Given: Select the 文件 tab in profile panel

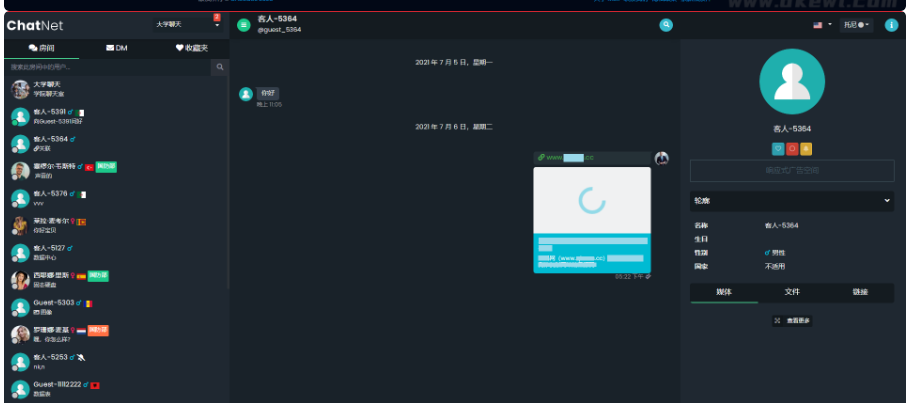Looking at the screenshot, I should click(791, 293).
